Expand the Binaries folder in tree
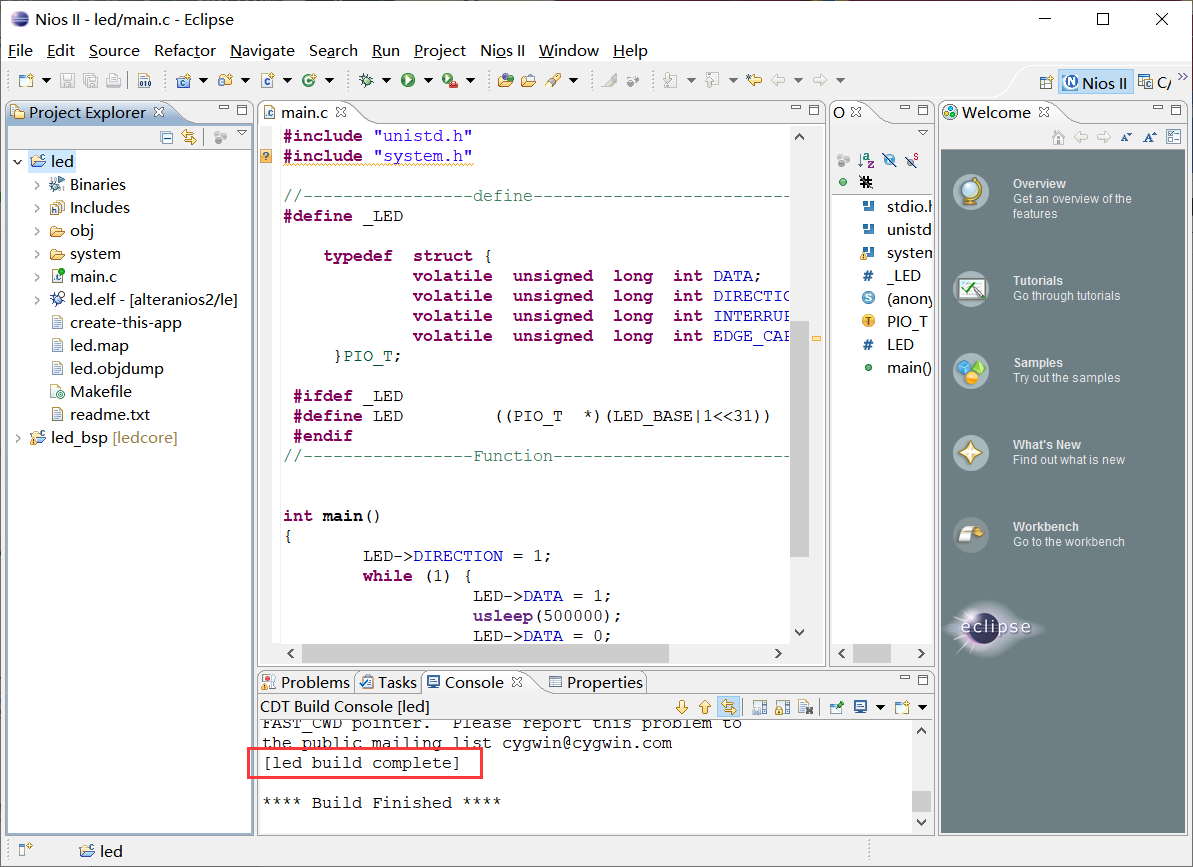 [37, 185]
